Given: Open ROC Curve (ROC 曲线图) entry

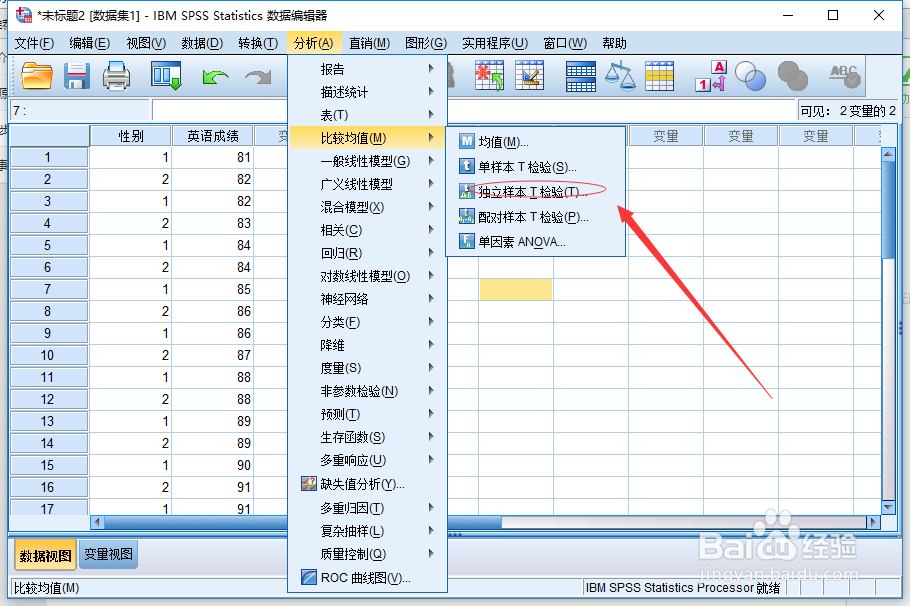Looking at the screenshot, I should pyautogui.click(x=367, y=578).
